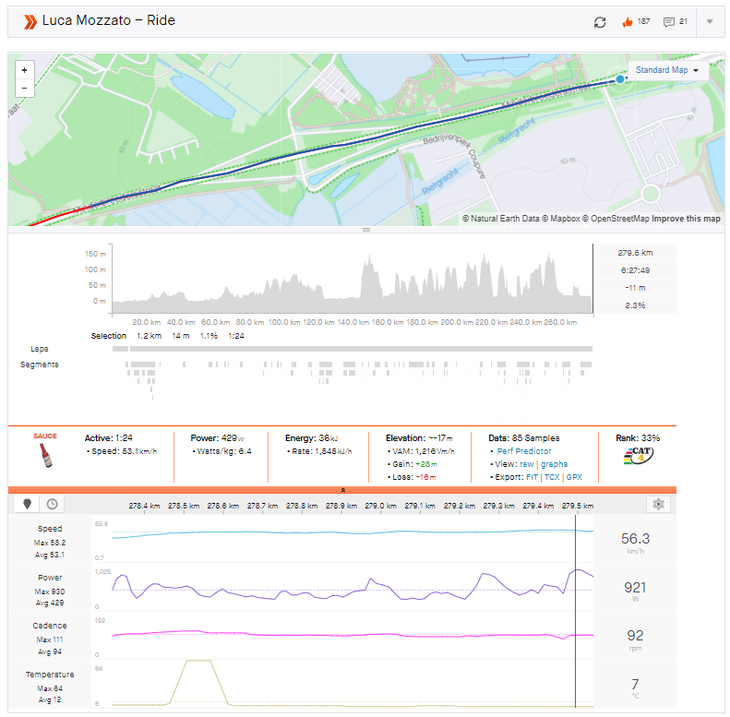Click the refresh activity icon
Viewport: 730px width, 717px height.
point(600,22)
